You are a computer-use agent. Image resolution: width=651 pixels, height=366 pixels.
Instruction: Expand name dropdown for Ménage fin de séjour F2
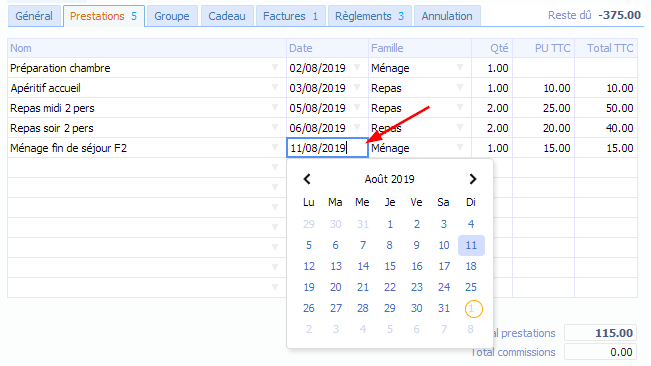tap(275, 147)
